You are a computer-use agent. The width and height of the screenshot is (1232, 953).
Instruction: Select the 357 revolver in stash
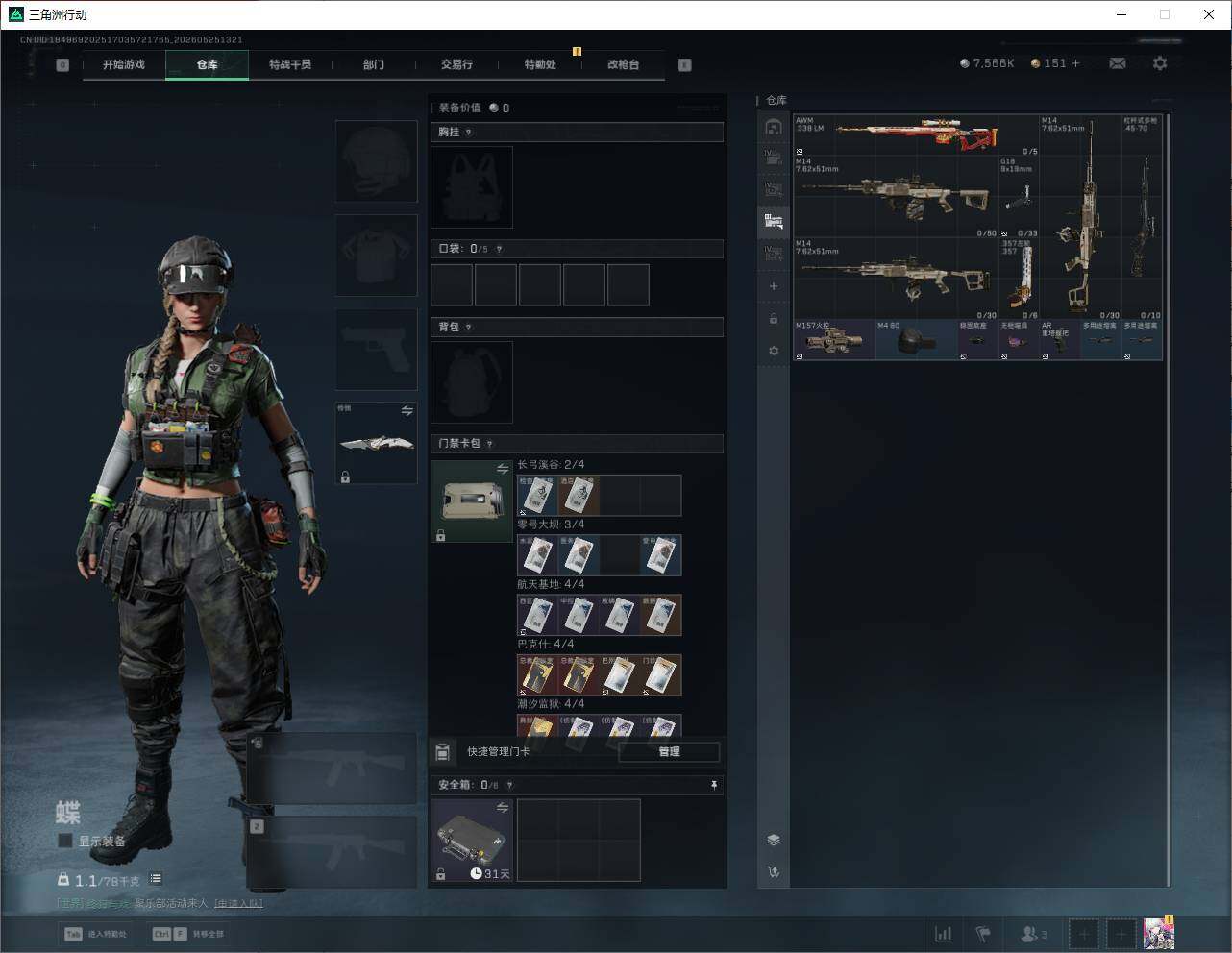(1020, 280)
